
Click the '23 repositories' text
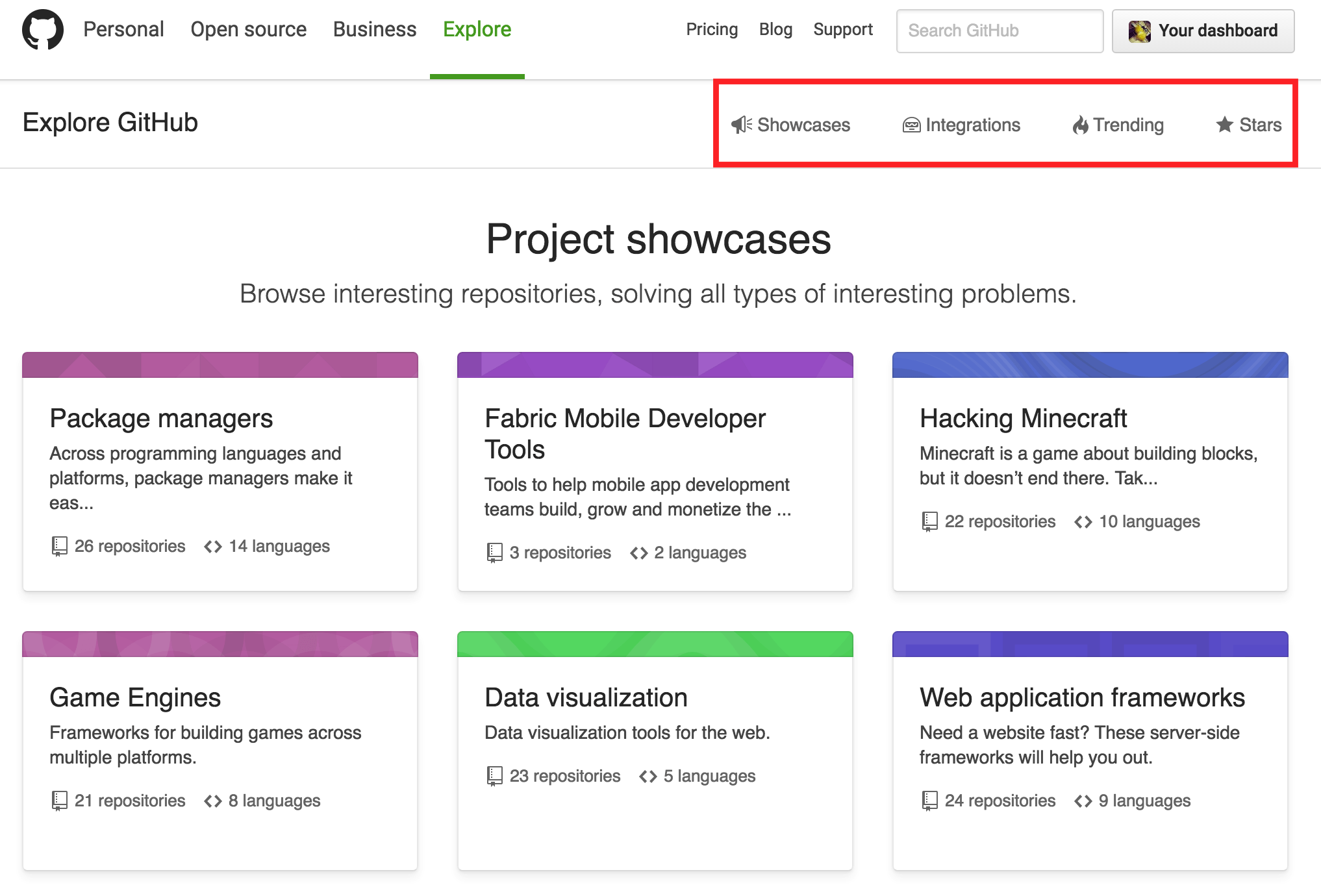pos(565,776)
